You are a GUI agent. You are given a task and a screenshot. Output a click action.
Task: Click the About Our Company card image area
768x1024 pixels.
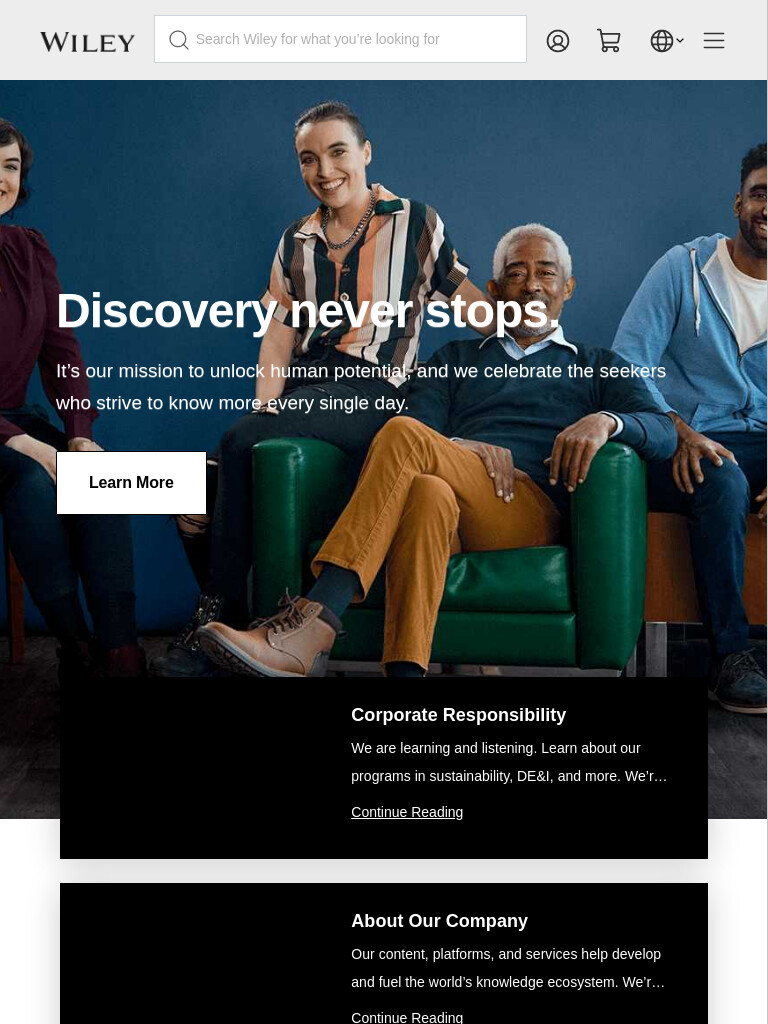point(196,953)
